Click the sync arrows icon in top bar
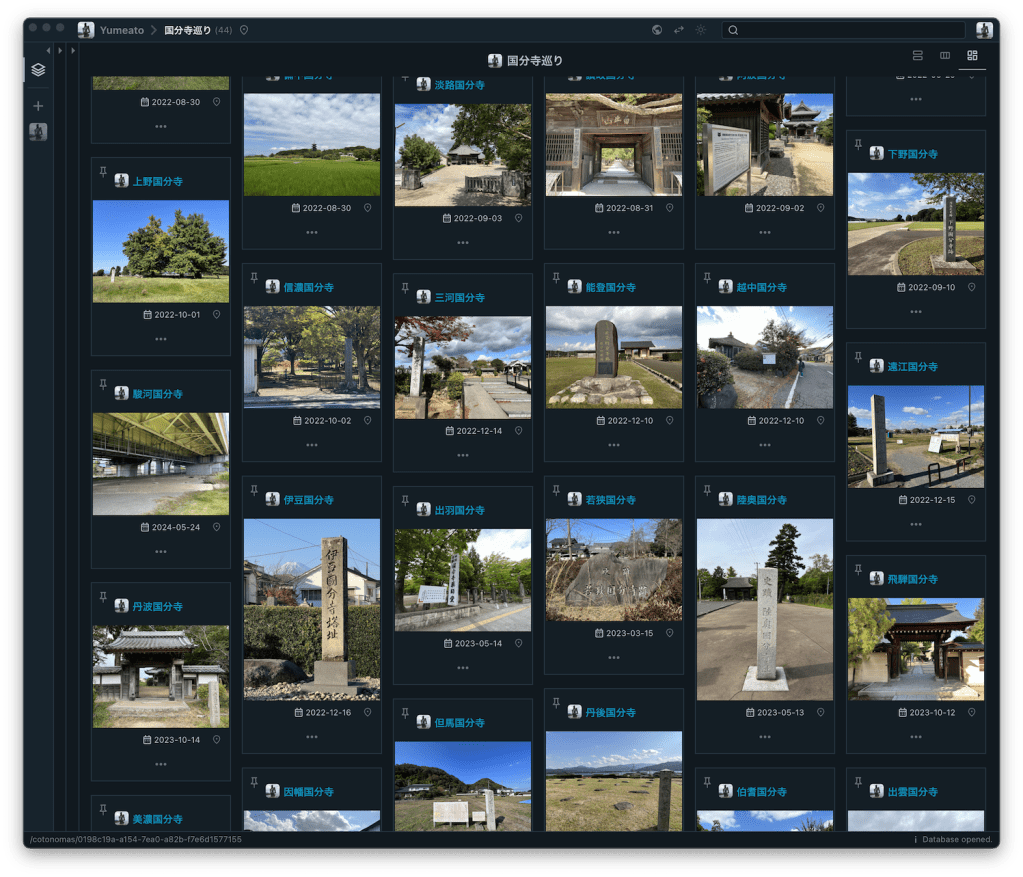1023x877 pixels. click(x=679, y=30)
